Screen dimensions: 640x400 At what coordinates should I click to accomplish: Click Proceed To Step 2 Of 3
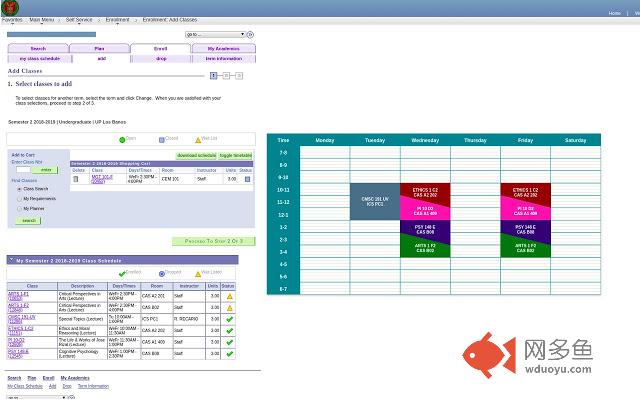coord(214,241)
